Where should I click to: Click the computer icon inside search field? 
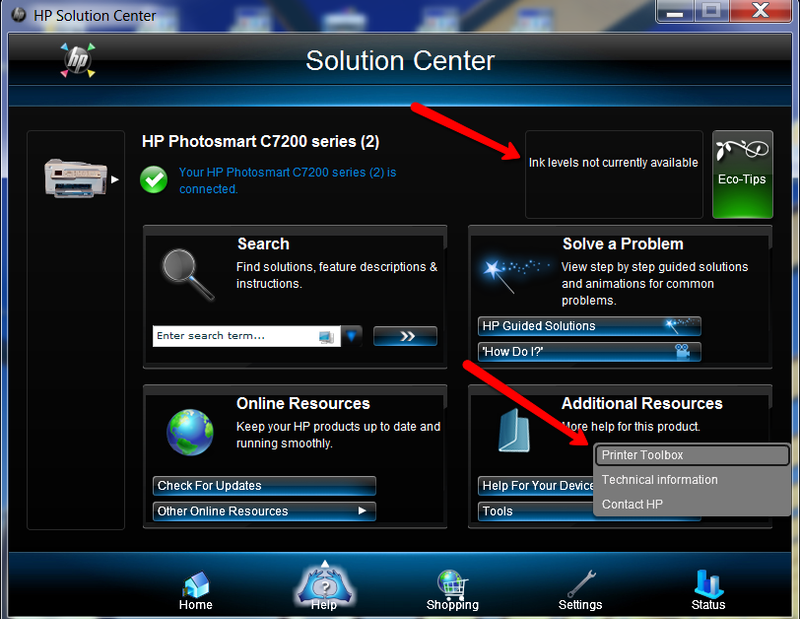(x=326, y=337)
